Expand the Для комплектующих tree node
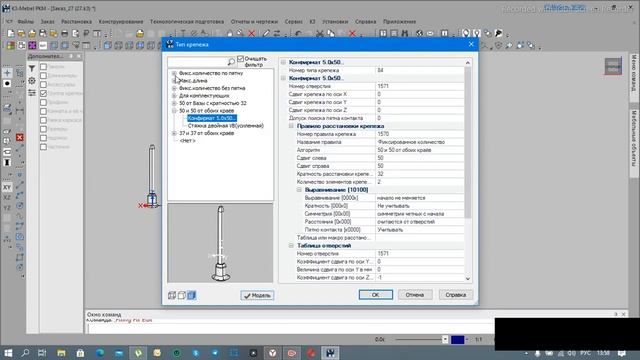 tap(174, 96)
